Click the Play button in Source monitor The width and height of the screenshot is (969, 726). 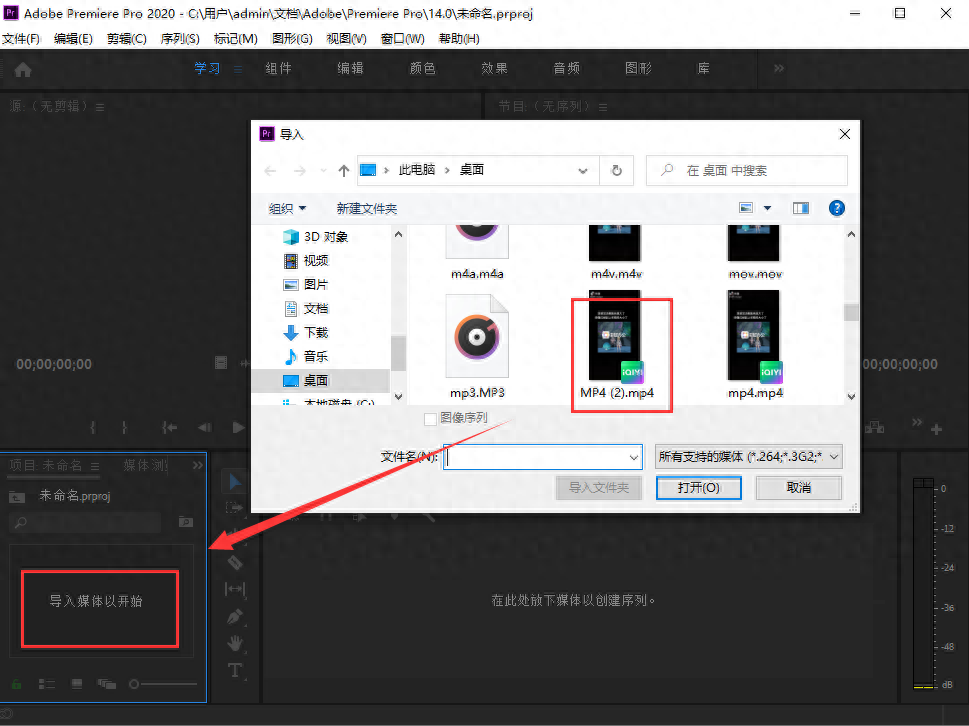pyautogui.click(x=238, y=427)
